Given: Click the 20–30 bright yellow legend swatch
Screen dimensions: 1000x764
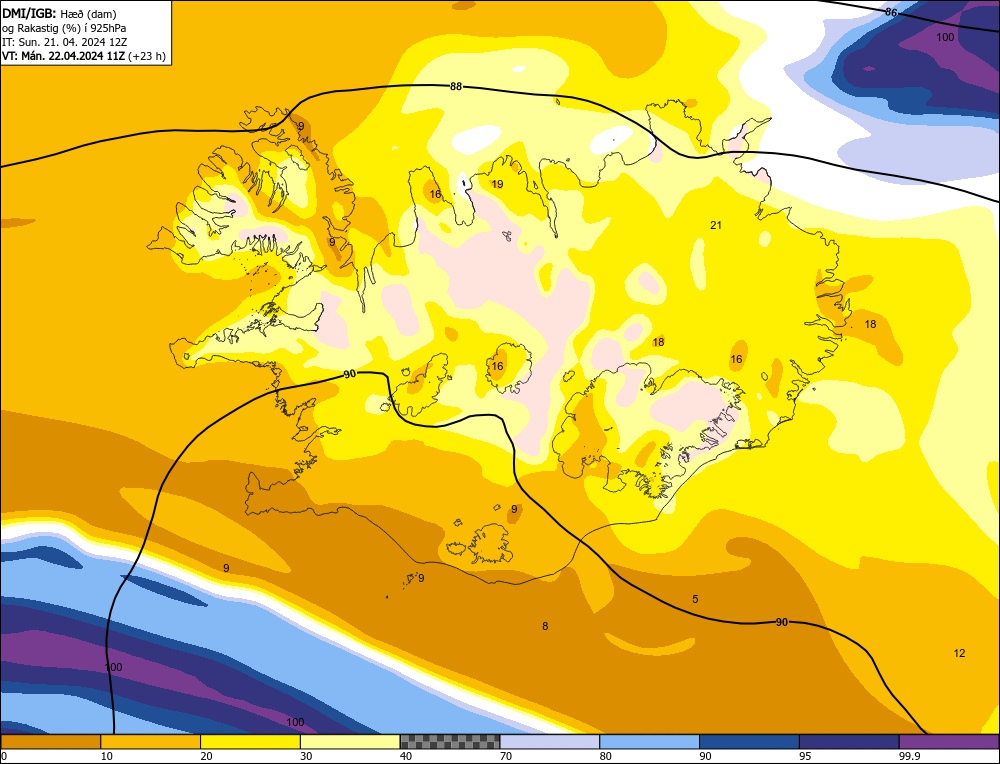Looking at the screenshot, I should pyautogui.click(x=251, y=742).
